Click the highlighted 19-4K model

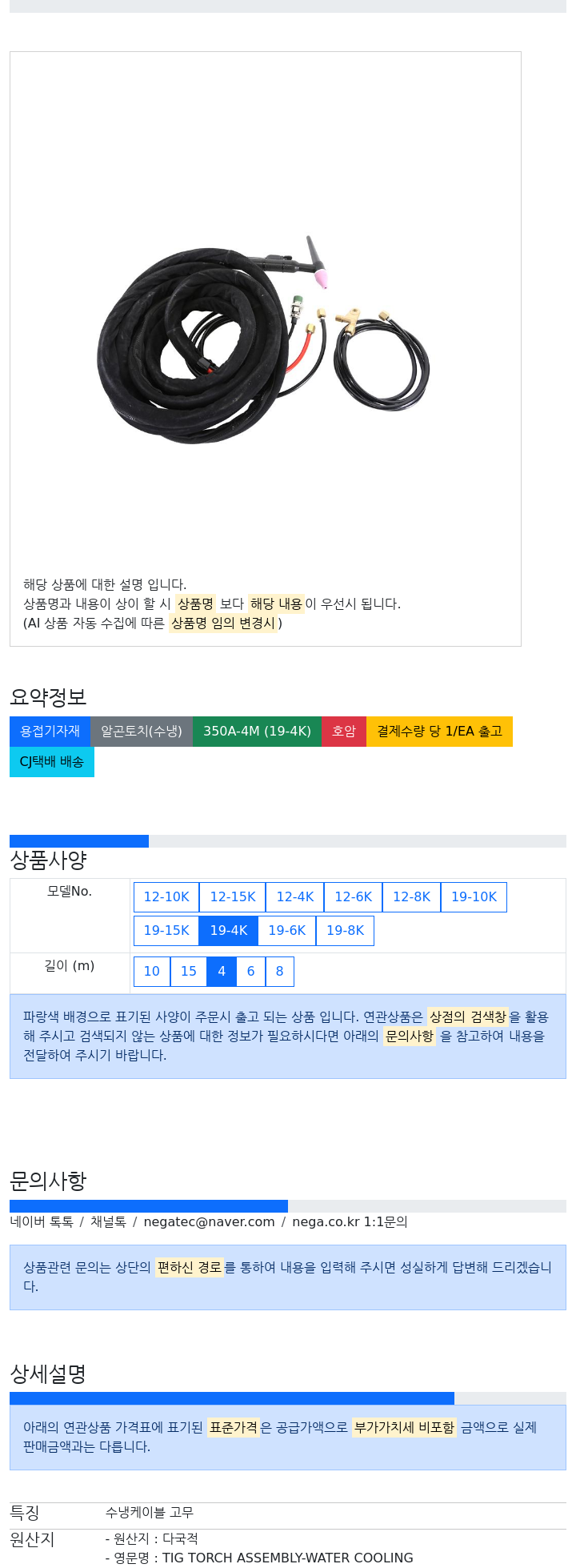tap(229, 931)
